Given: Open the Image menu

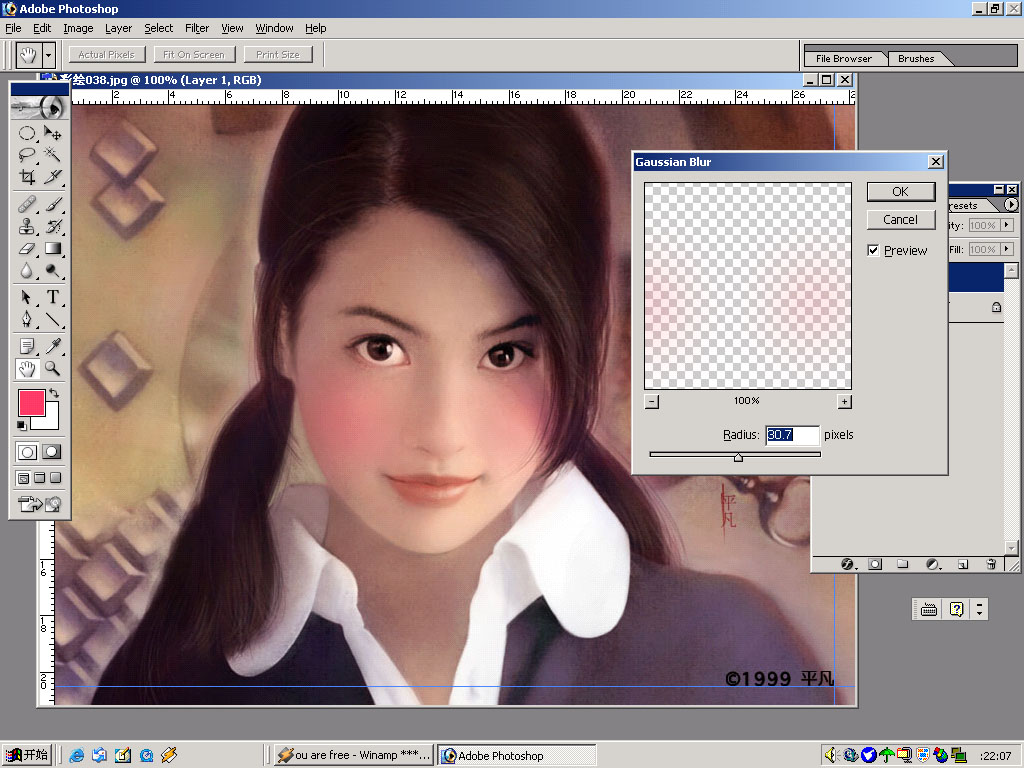Looking at the screenshot, I should pyautogui.click(x=78, y=28).
